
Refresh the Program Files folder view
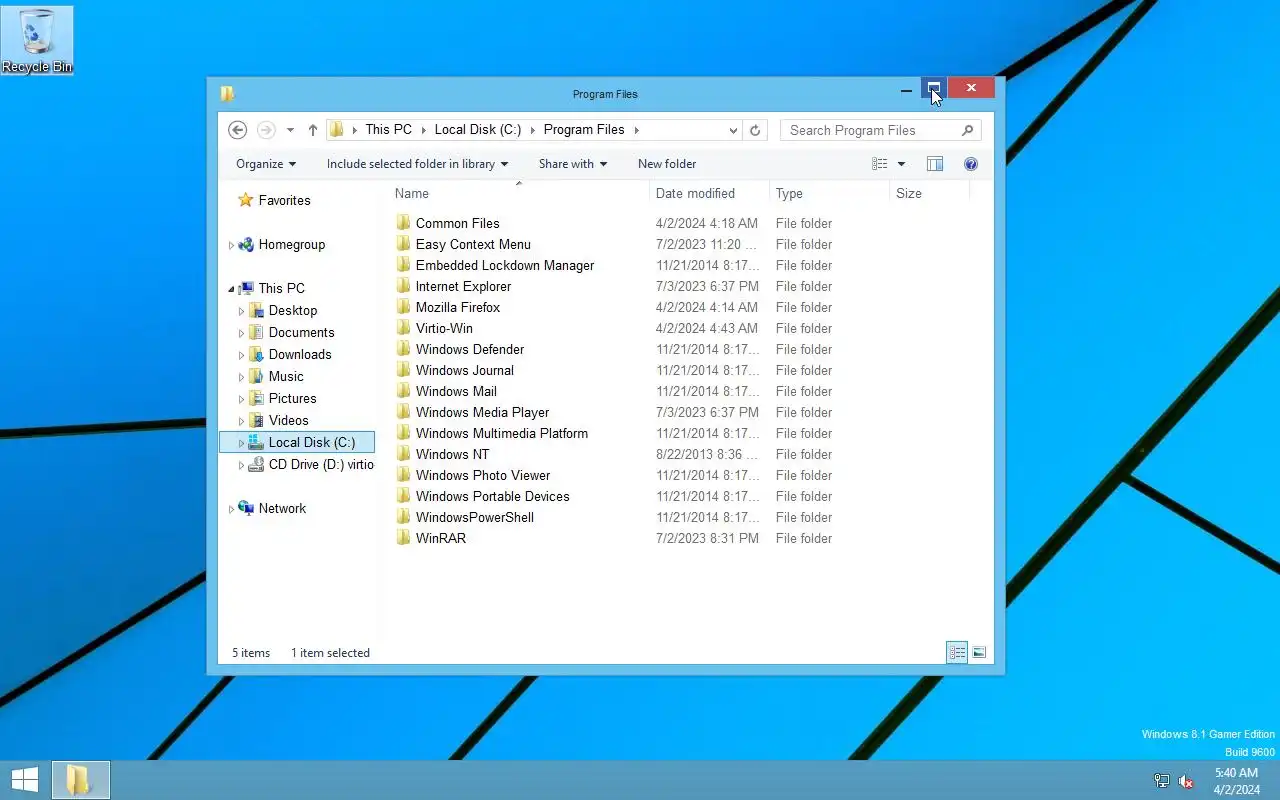755,130
